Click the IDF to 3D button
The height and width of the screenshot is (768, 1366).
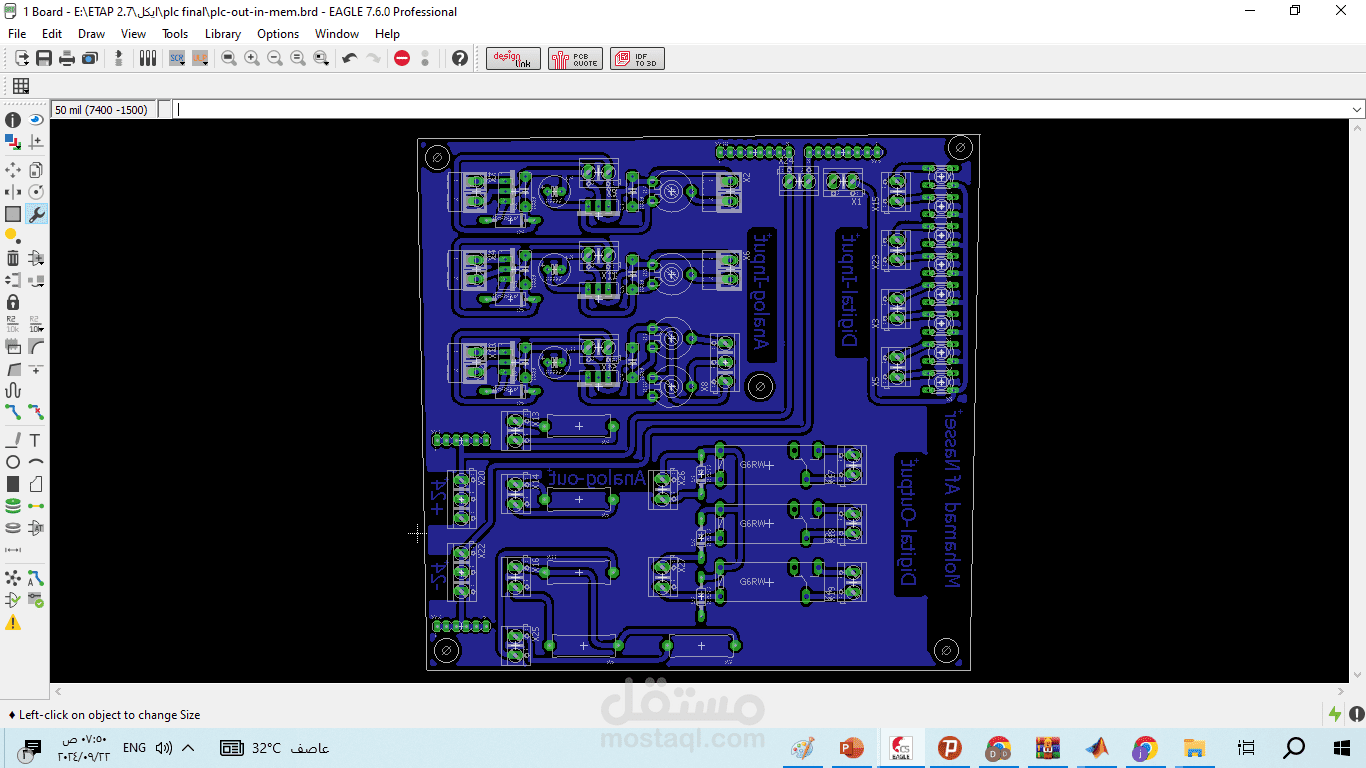point(637,59)
